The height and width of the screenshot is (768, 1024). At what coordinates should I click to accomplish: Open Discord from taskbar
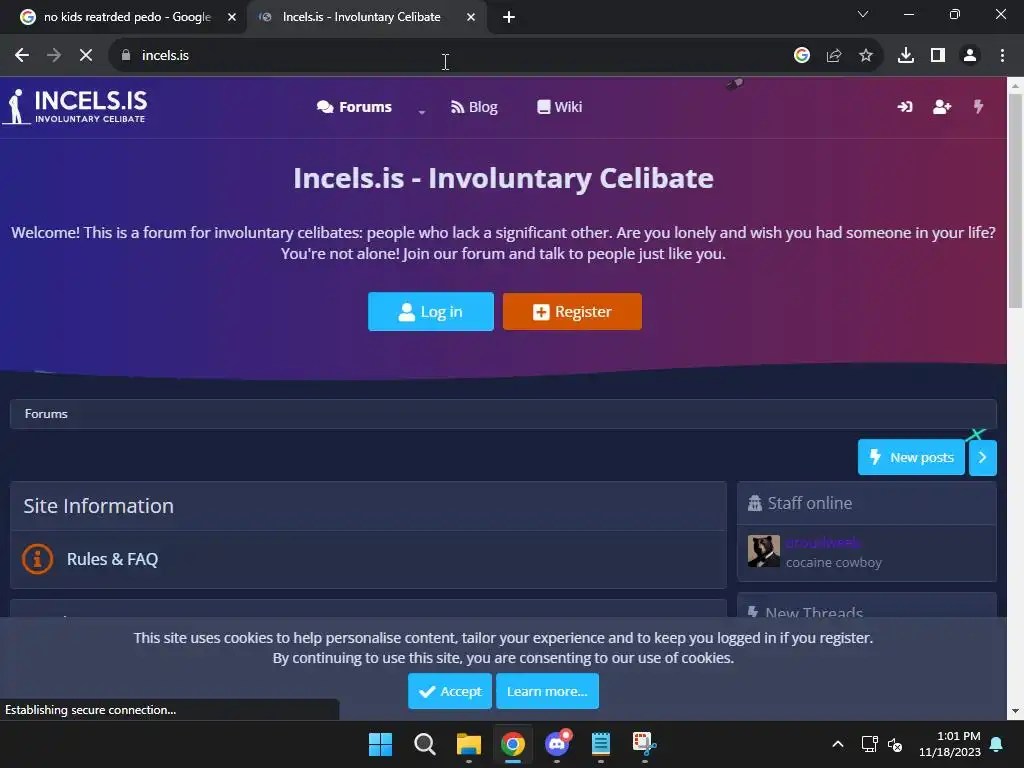pyautogui.click(x=557, y=743)
